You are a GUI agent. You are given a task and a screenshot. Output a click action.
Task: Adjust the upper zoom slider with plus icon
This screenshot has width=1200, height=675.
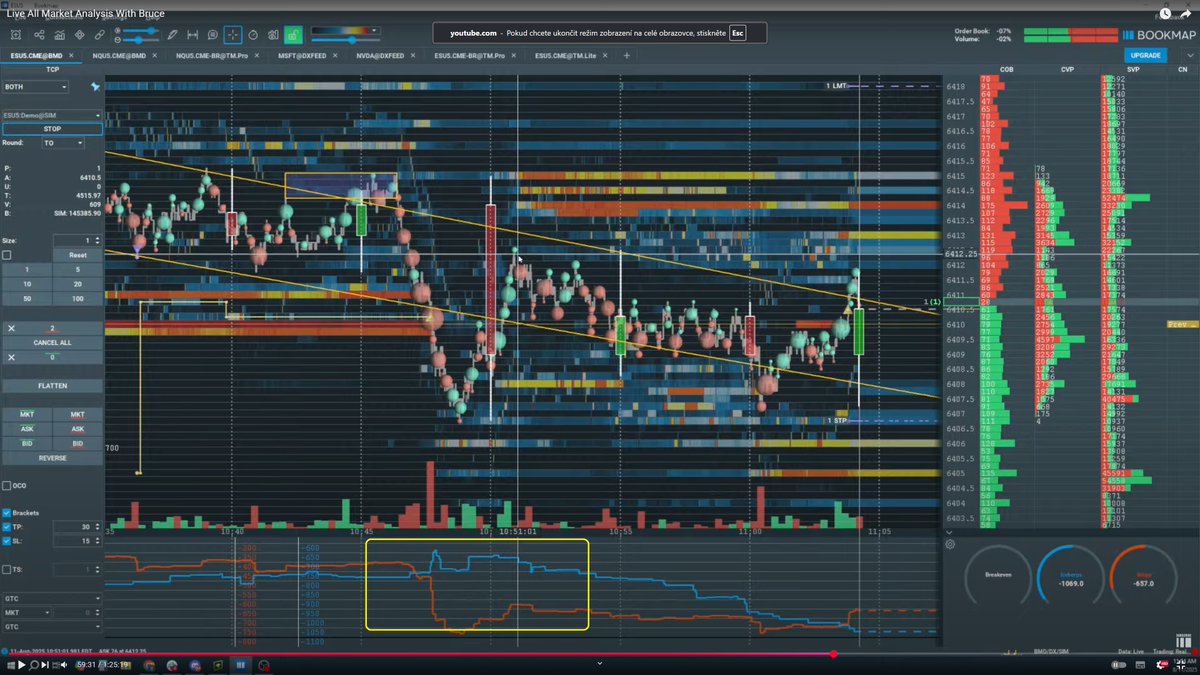(140, 30)
